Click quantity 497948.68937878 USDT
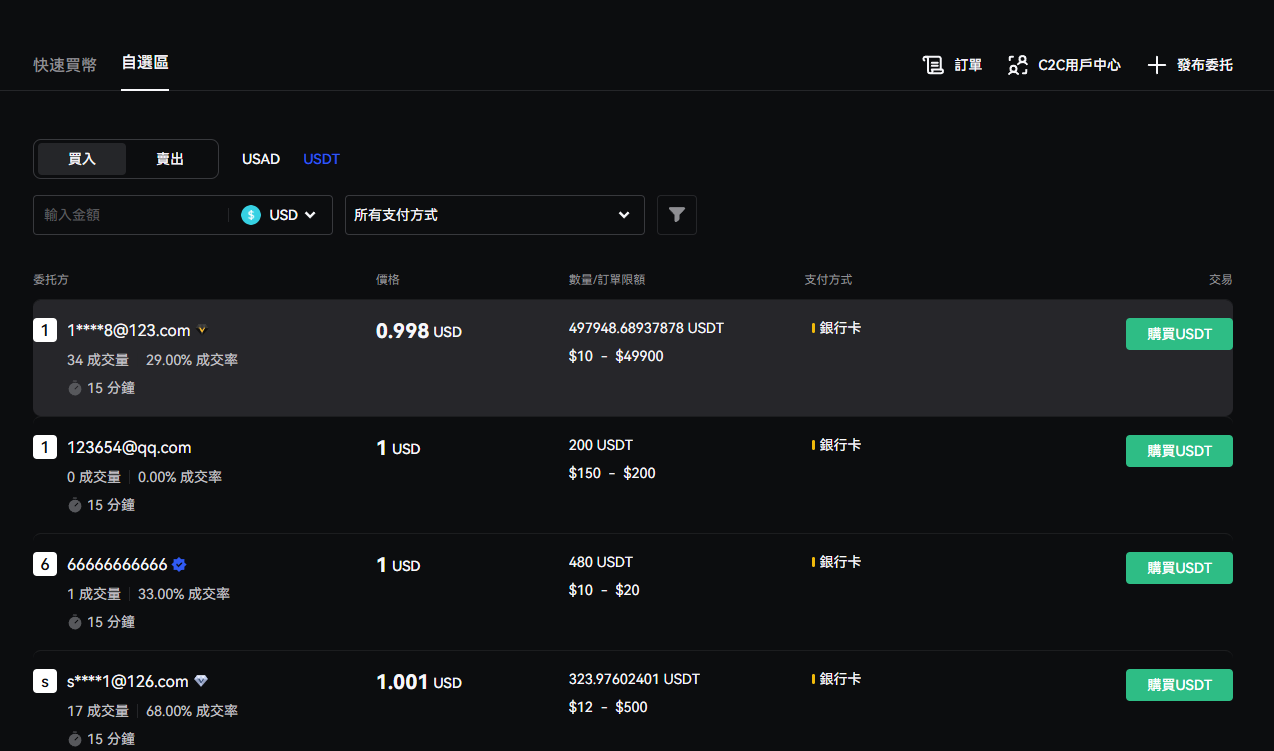Screen dimensions: 1274x751 (646, 328)
